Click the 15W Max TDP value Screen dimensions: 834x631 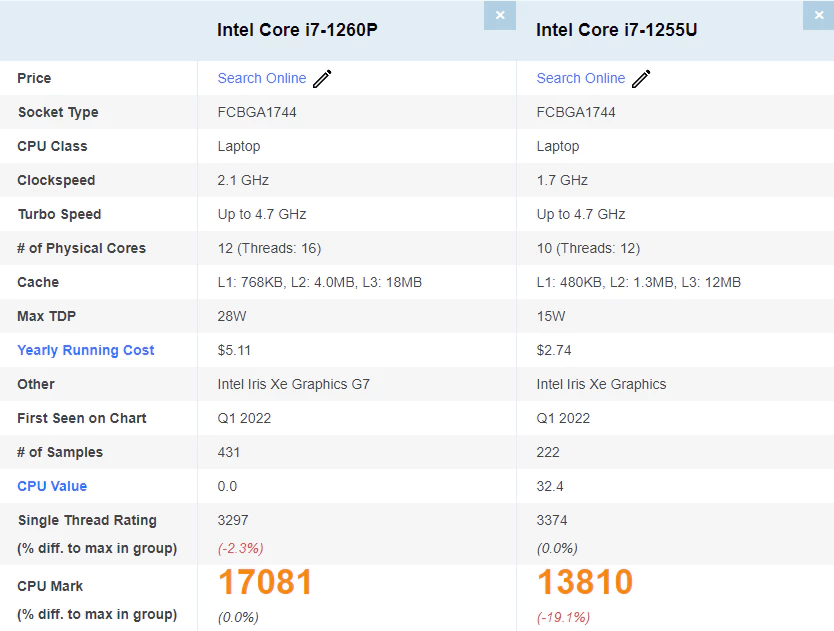click(551, 317)
